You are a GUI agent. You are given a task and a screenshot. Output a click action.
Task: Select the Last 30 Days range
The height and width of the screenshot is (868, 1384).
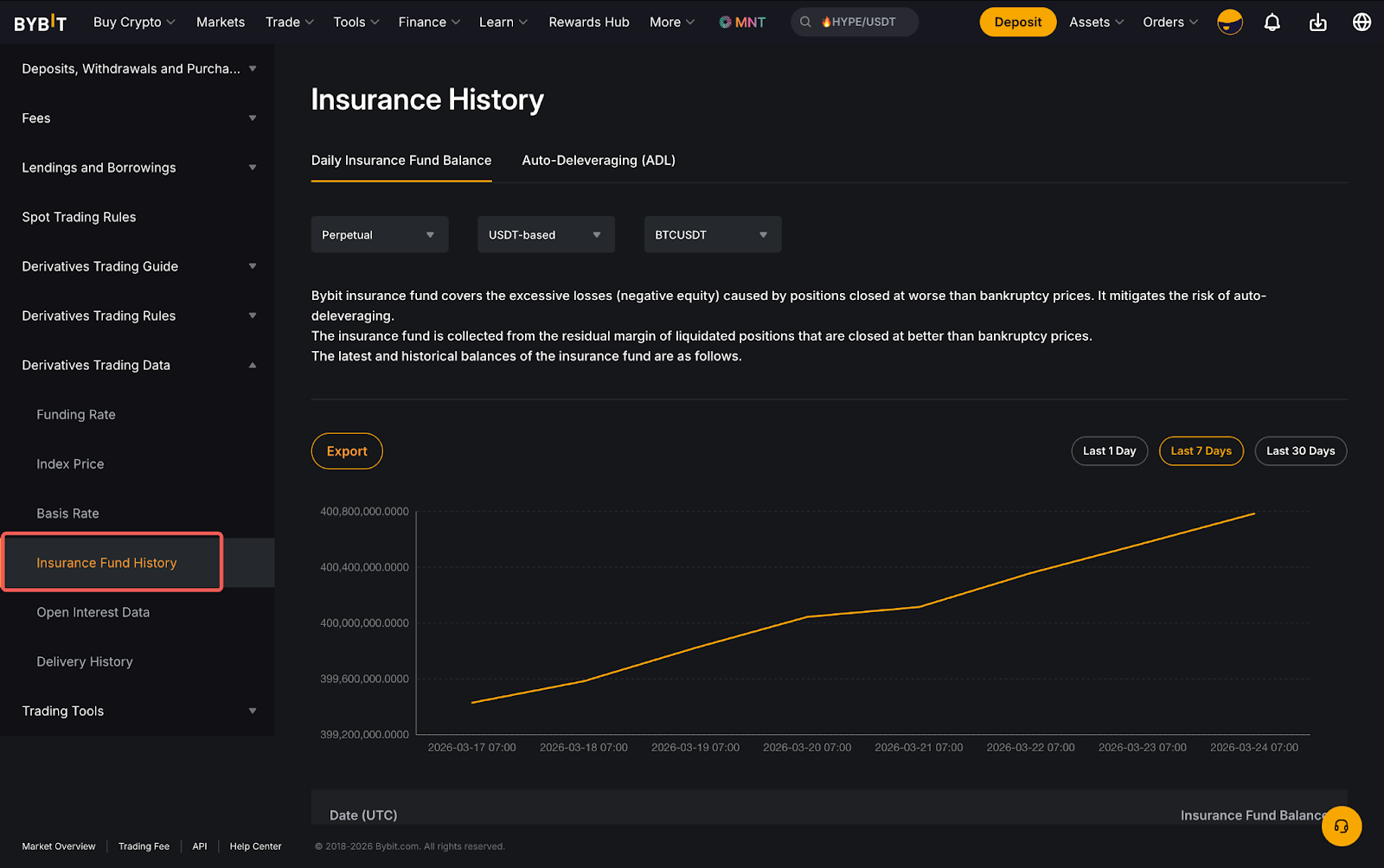1300,451
